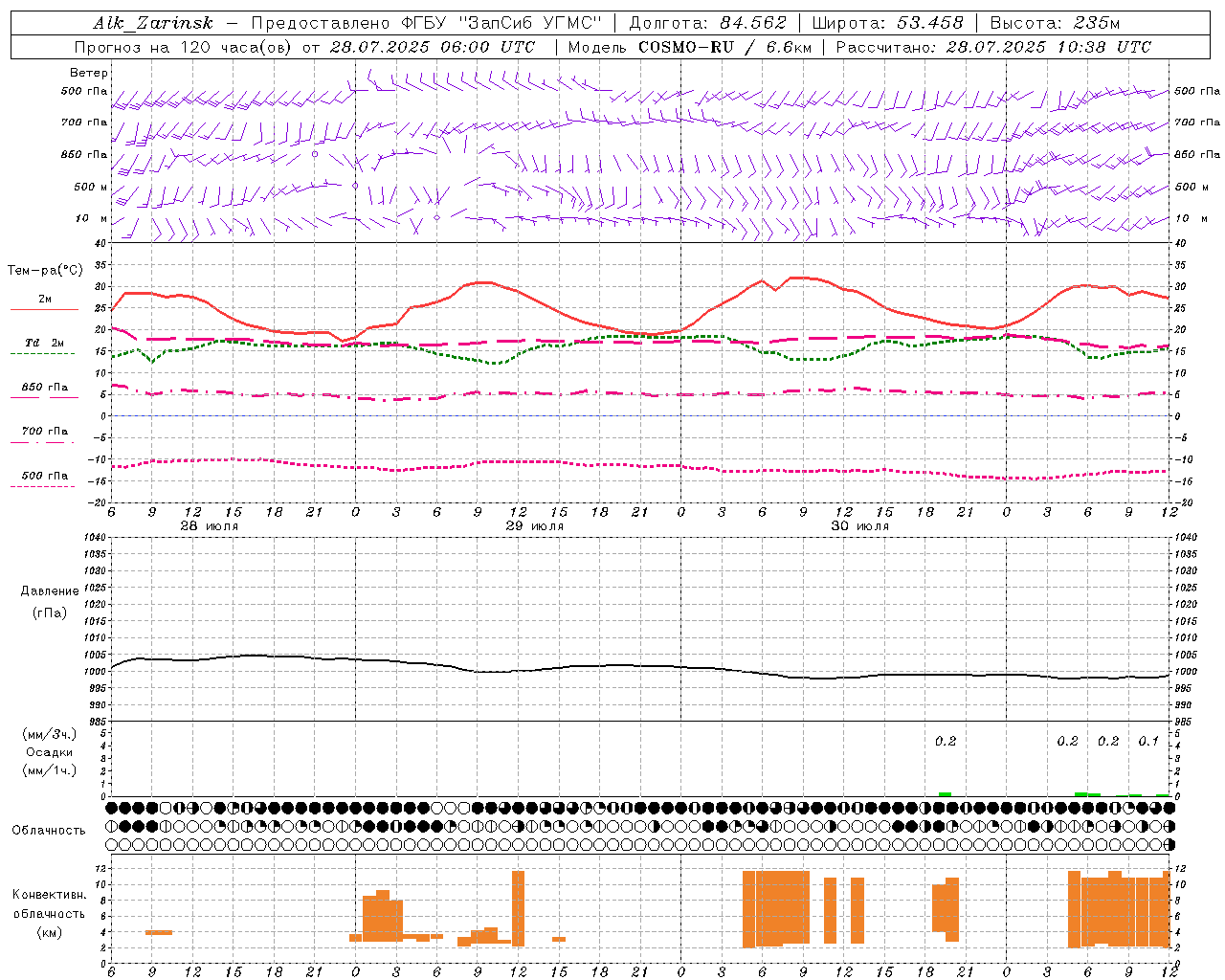The image size is (1225, 980).
Task: Click the 'Td 2м' dew point legend
Action: 45,343
